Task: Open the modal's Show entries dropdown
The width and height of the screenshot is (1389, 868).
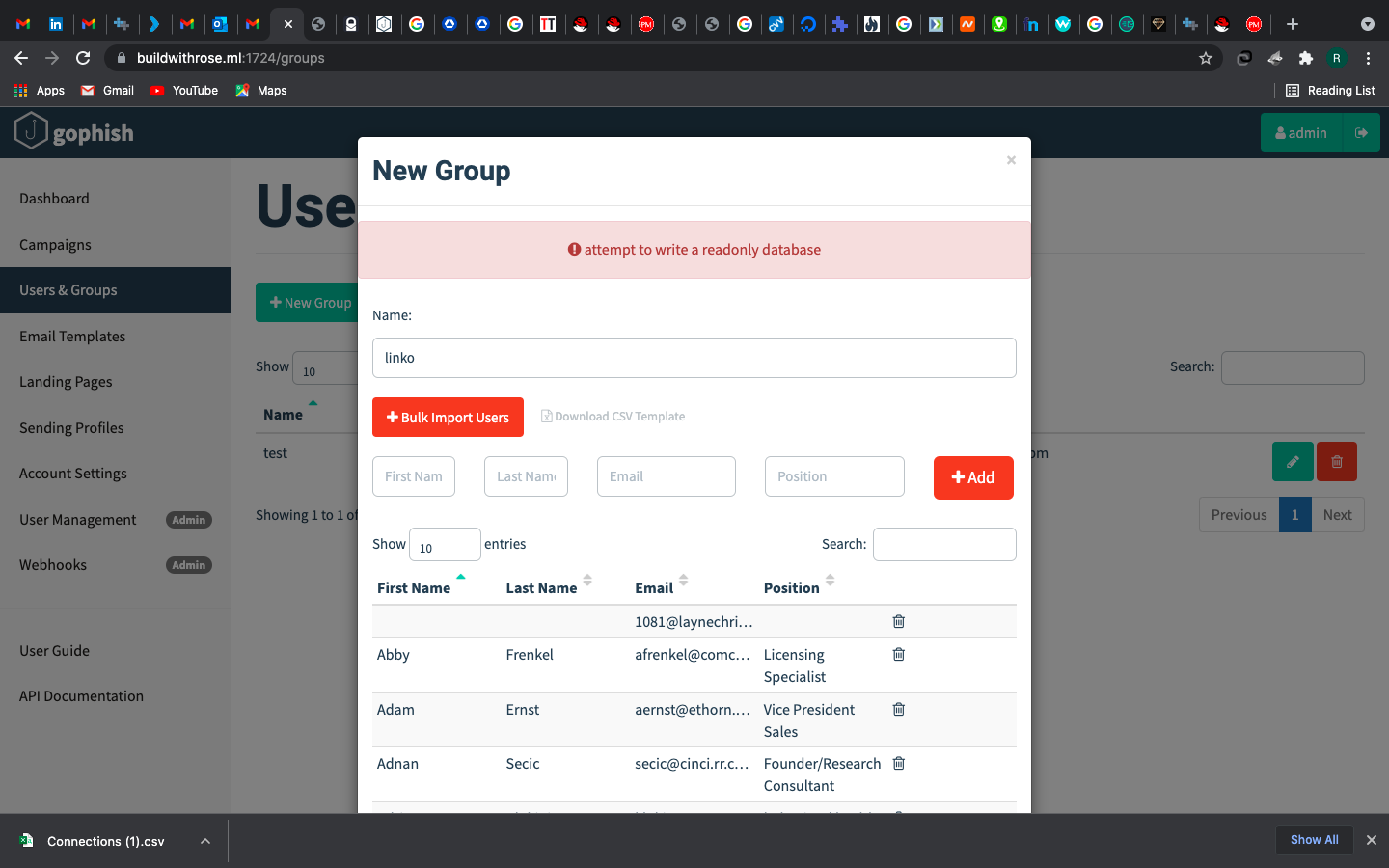Action: click(x=445, y=545)
